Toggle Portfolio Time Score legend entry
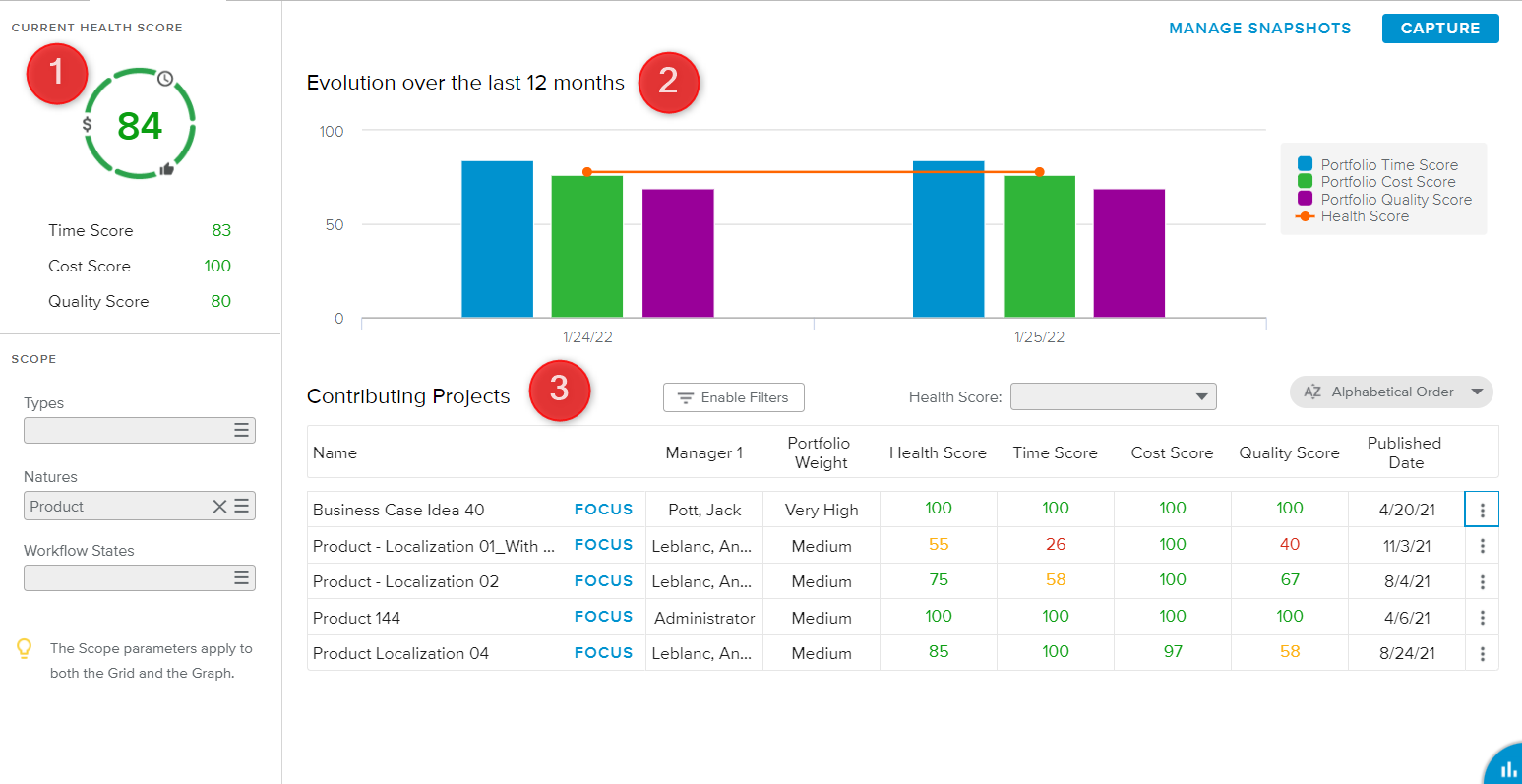The width and height of the screenshot is (1522, 784). coord(1388,165)
